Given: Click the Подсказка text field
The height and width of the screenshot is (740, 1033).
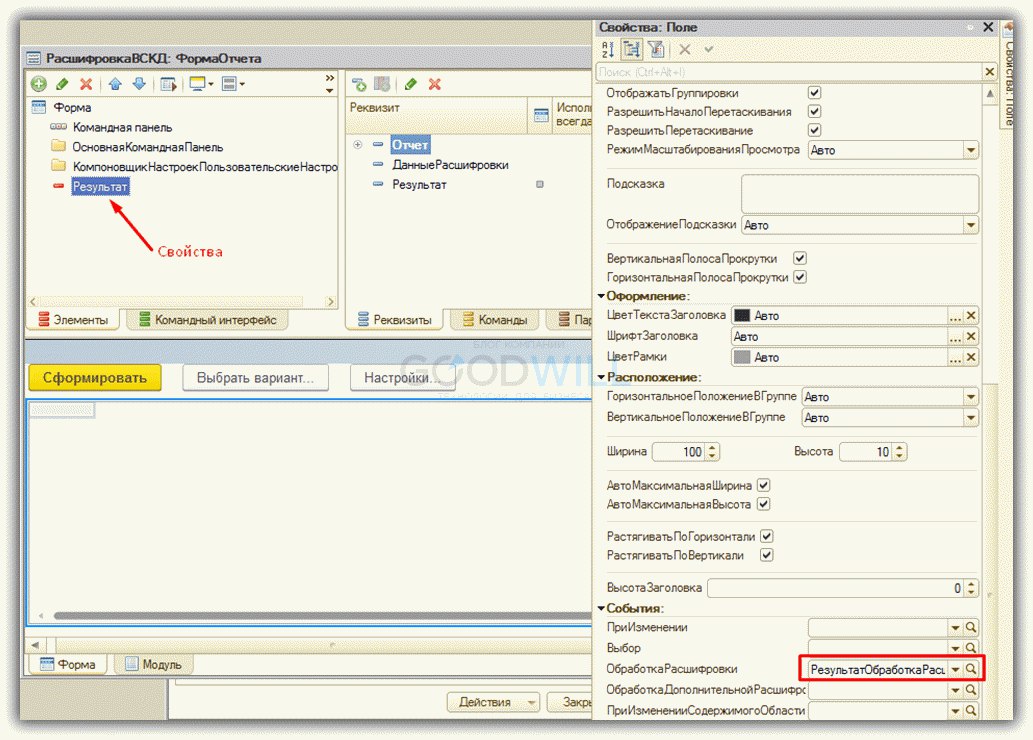Looking at the screenshot, I should tap(860, 192).
